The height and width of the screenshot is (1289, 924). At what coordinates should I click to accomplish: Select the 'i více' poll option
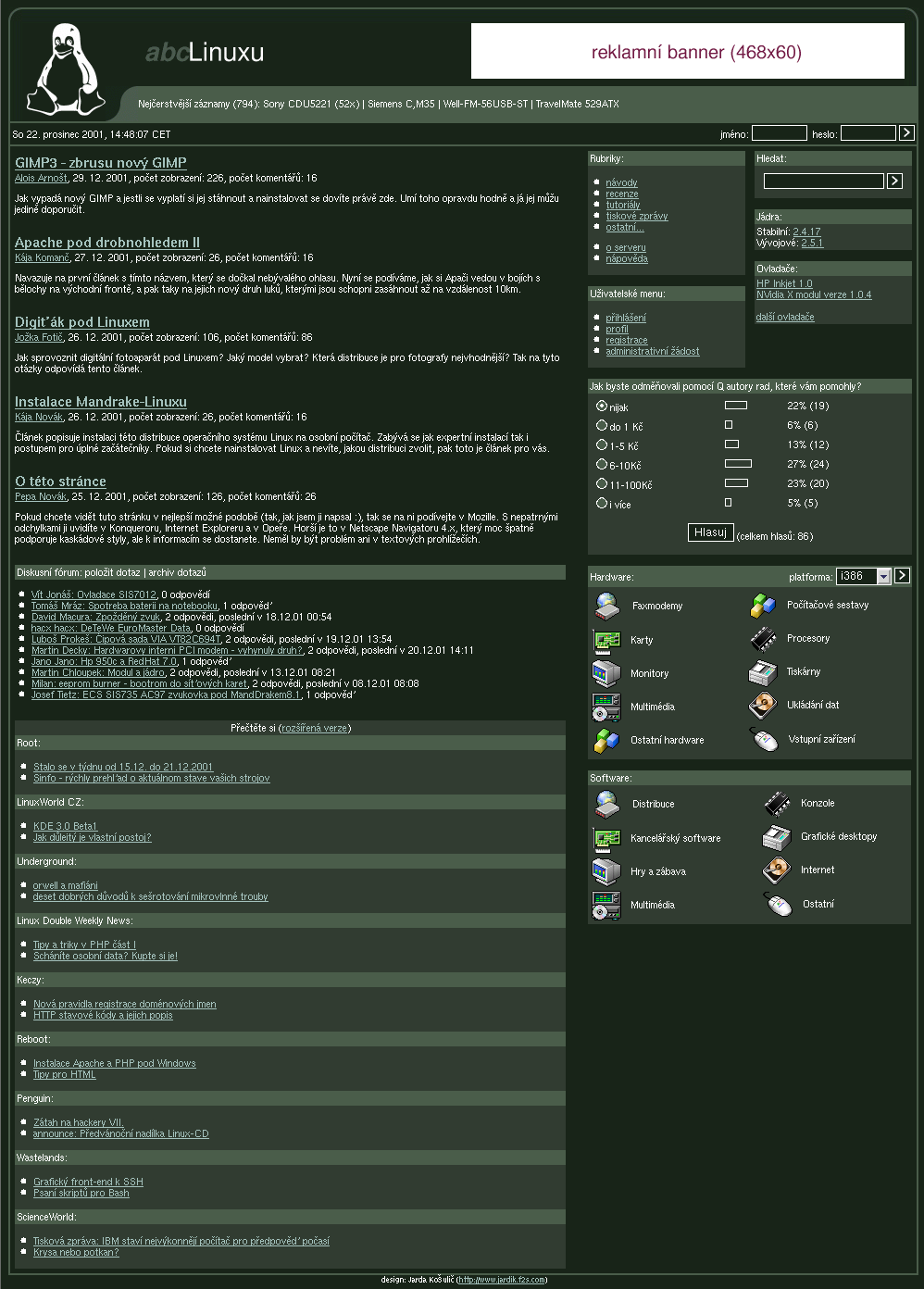tap(602, 503)
